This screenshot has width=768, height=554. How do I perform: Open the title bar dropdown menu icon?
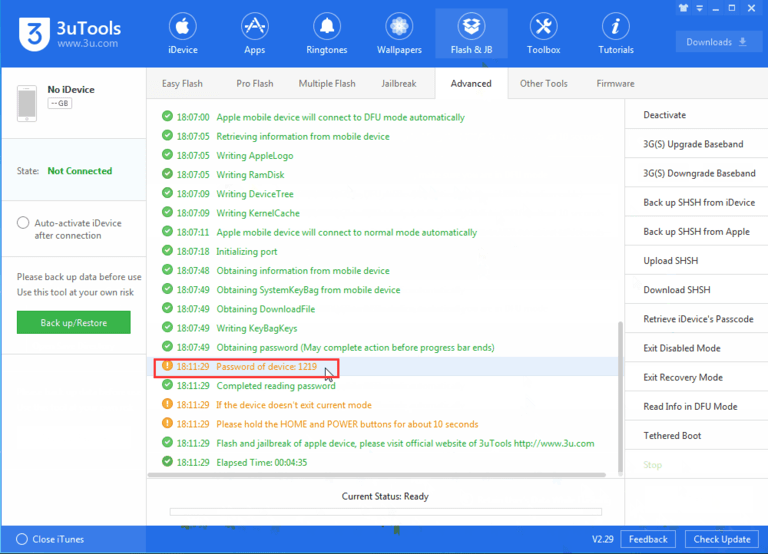point(699,8)
